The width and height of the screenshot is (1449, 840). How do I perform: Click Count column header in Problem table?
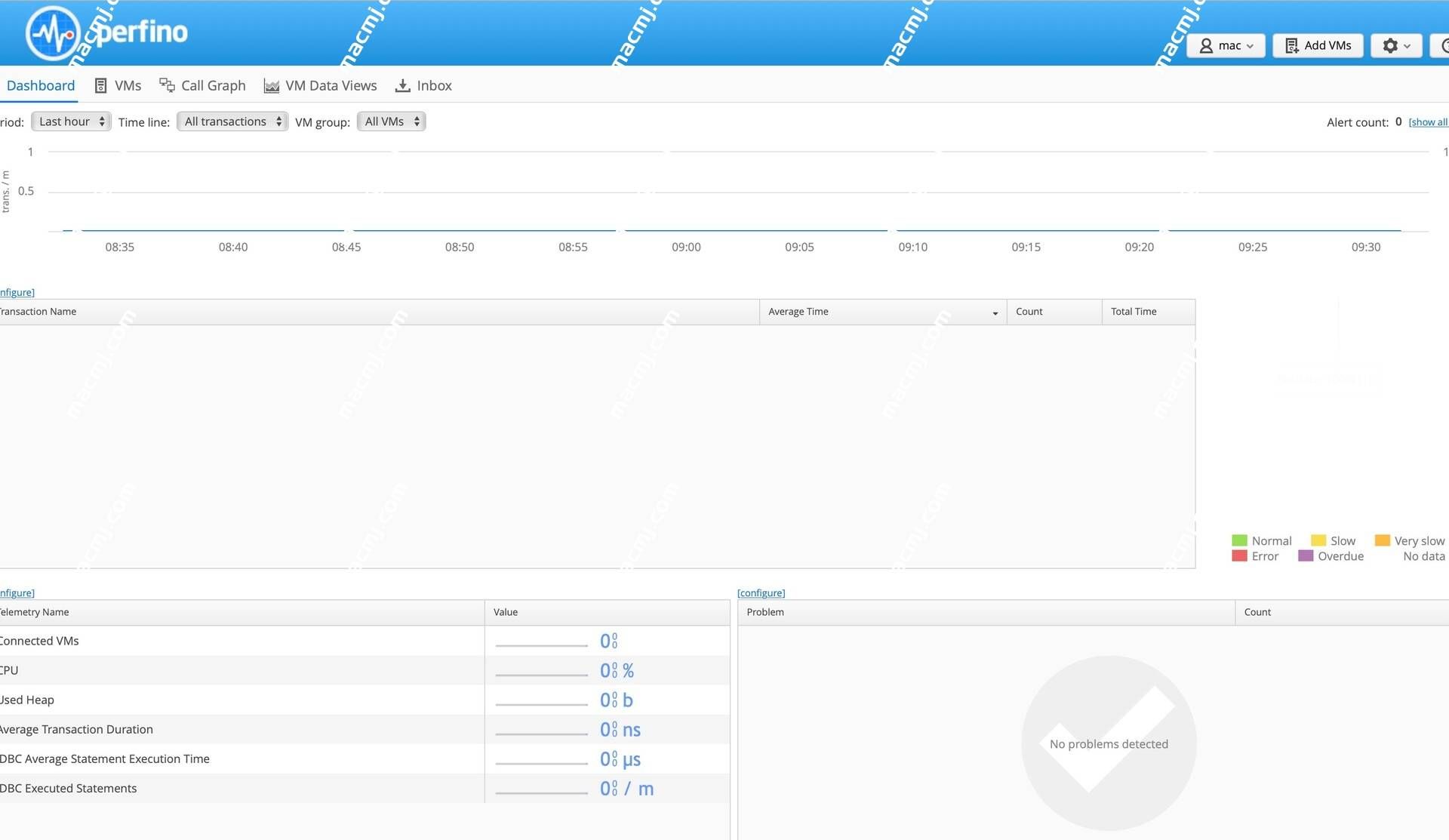1342,612
